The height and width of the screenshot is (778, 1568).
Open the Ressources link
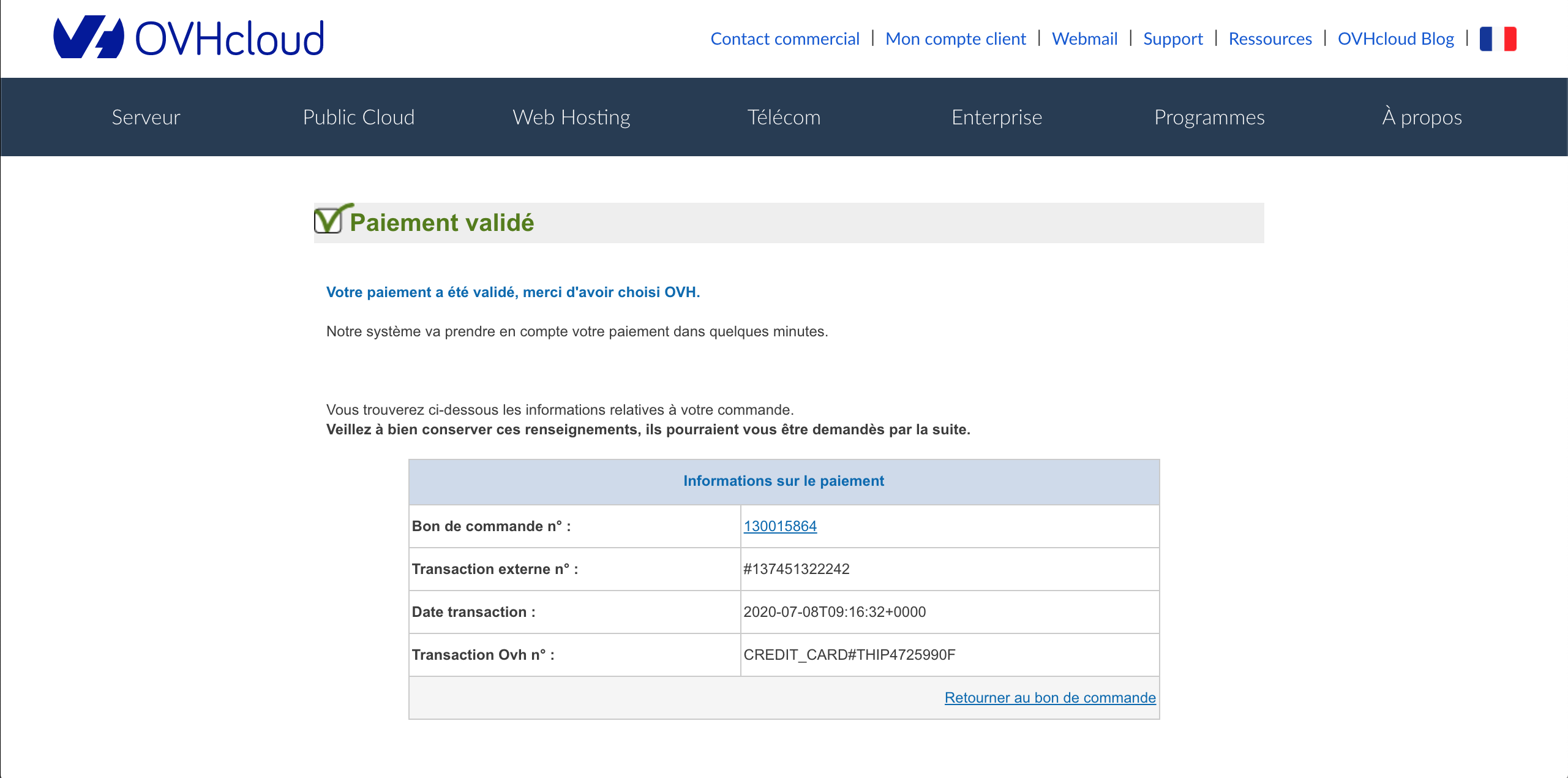pyautogui.click(x=1270, y=39)
